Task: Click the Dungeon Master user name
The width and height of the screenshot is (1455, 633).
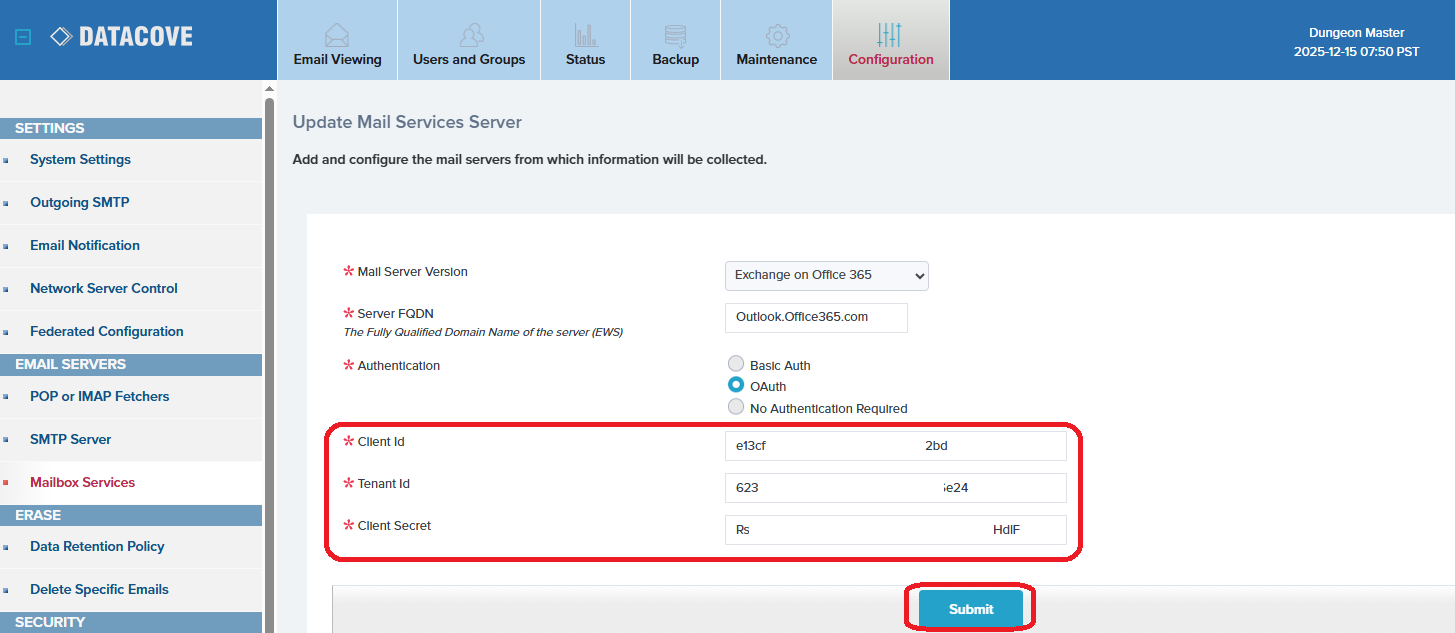Action: click(1356, 33)
